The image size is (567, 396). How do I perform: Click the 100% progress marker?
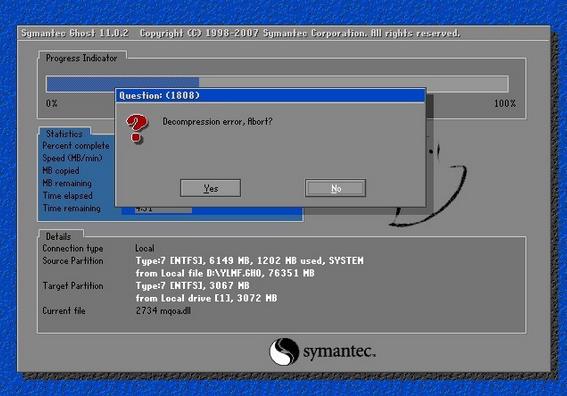pos(505,103)
